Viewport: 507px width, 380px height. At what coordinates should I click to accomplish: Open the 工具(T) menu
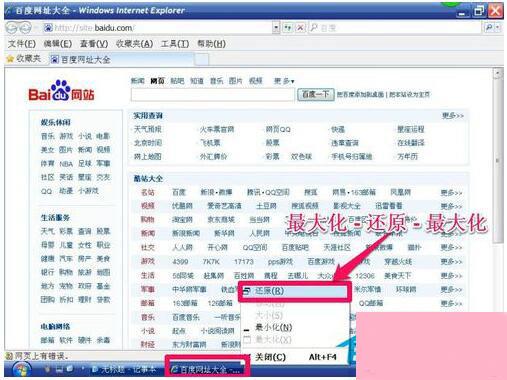(x=175, y=44)
